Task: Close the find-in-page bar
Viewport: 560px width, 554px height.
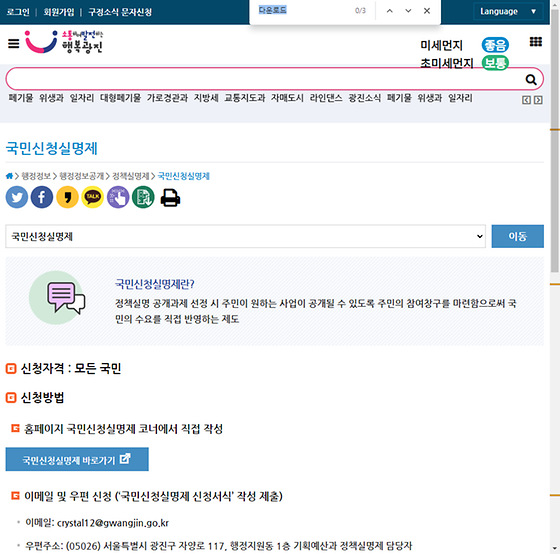Action: 427,11
